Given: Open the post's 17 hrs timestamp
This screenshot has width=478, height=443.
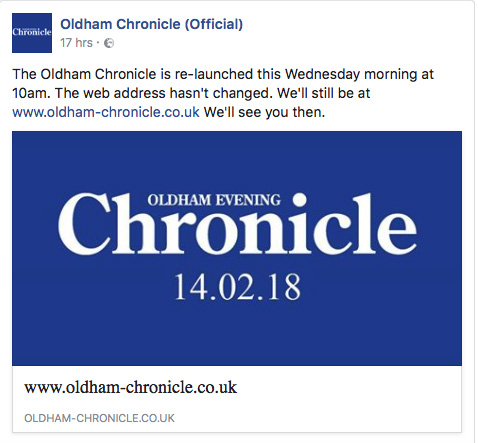Looking at the screenshot, I should pos(76,43).
